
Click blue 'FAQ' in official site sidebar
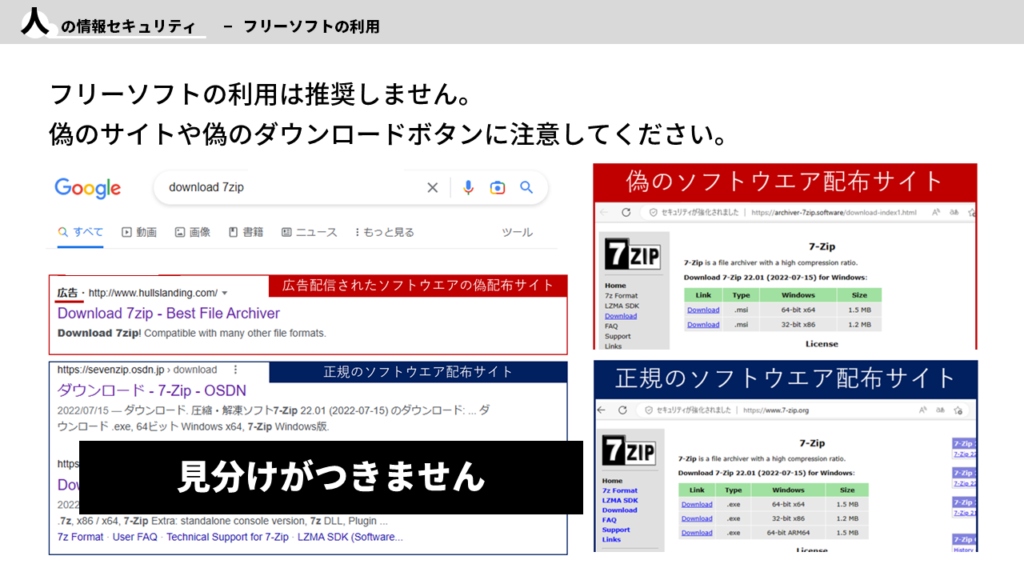point(609,520)
